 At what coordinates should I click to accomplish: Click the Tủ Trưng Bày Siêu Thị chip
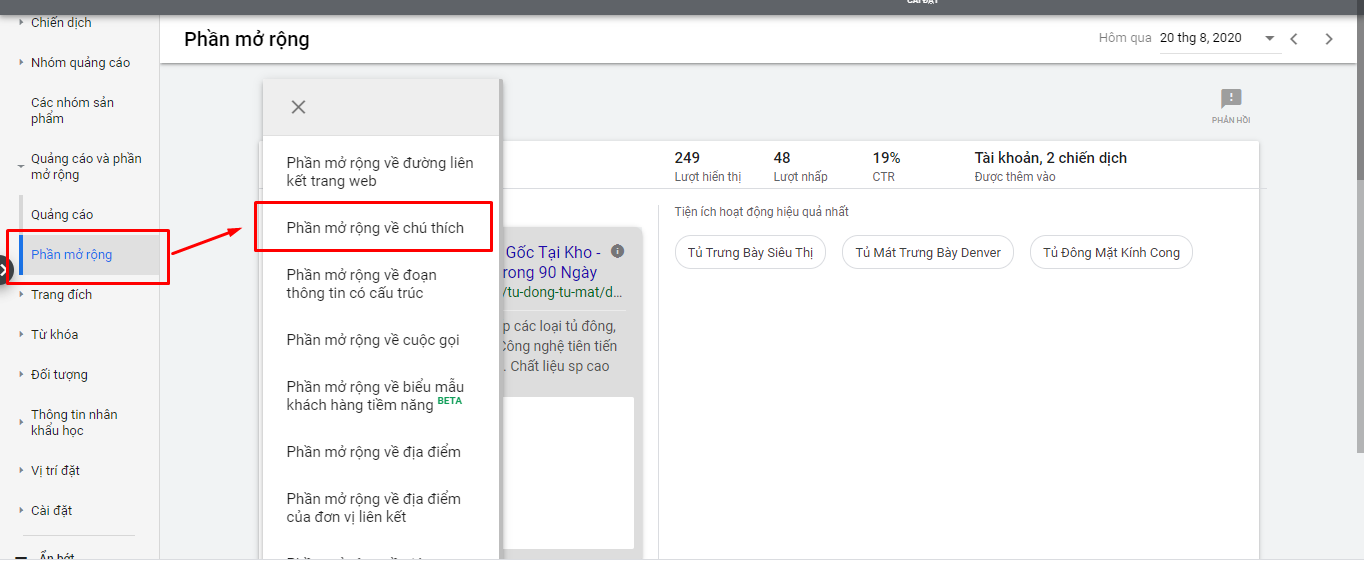[750, 252]
